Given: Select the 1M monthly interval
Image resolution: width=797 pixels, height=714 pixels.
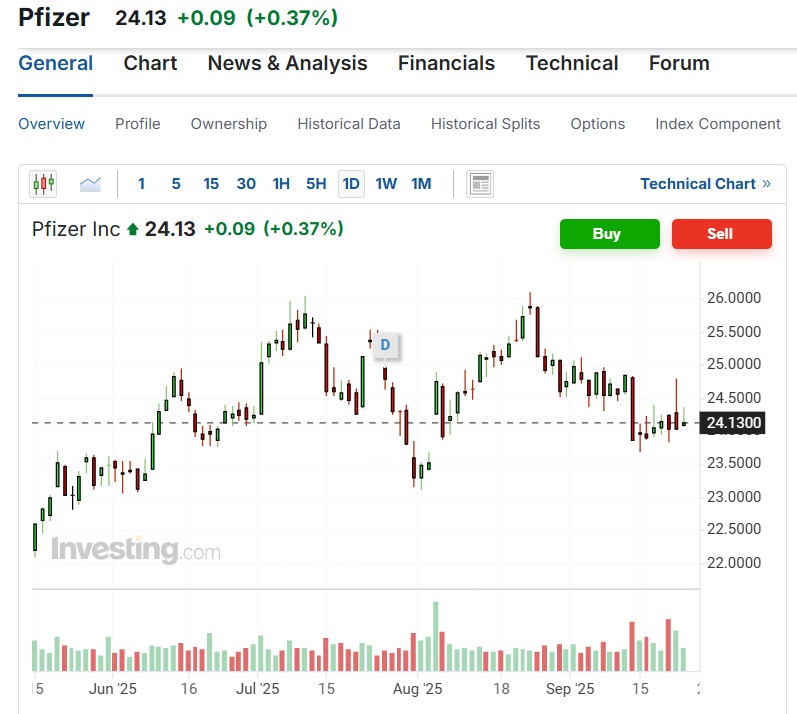Looking at the screenshot, I should 421,184.
